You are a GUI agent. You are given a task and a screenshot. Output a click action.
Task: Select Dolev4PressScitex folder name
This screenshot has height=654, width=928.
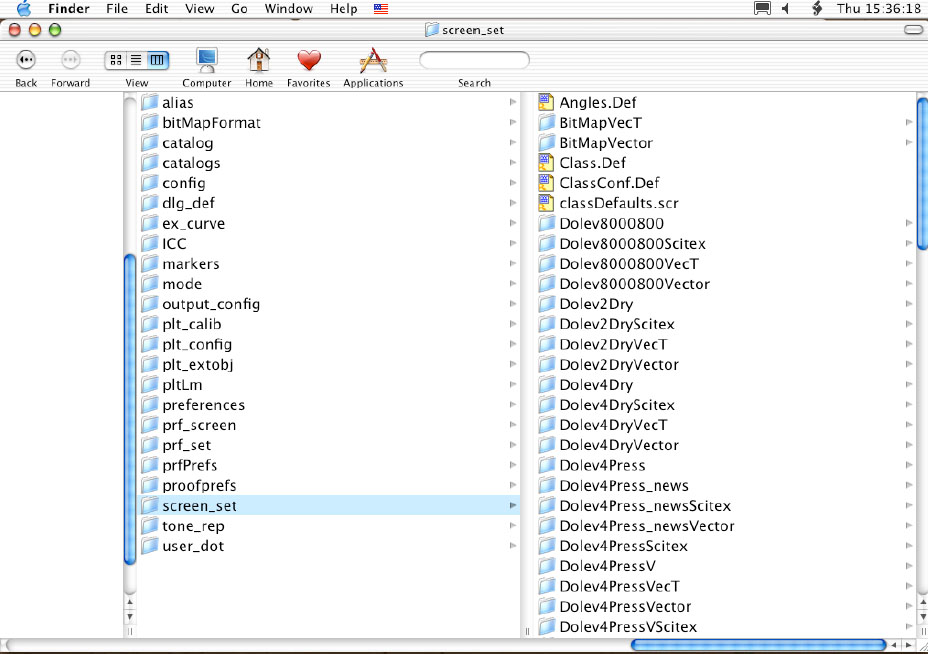[623, 546]
